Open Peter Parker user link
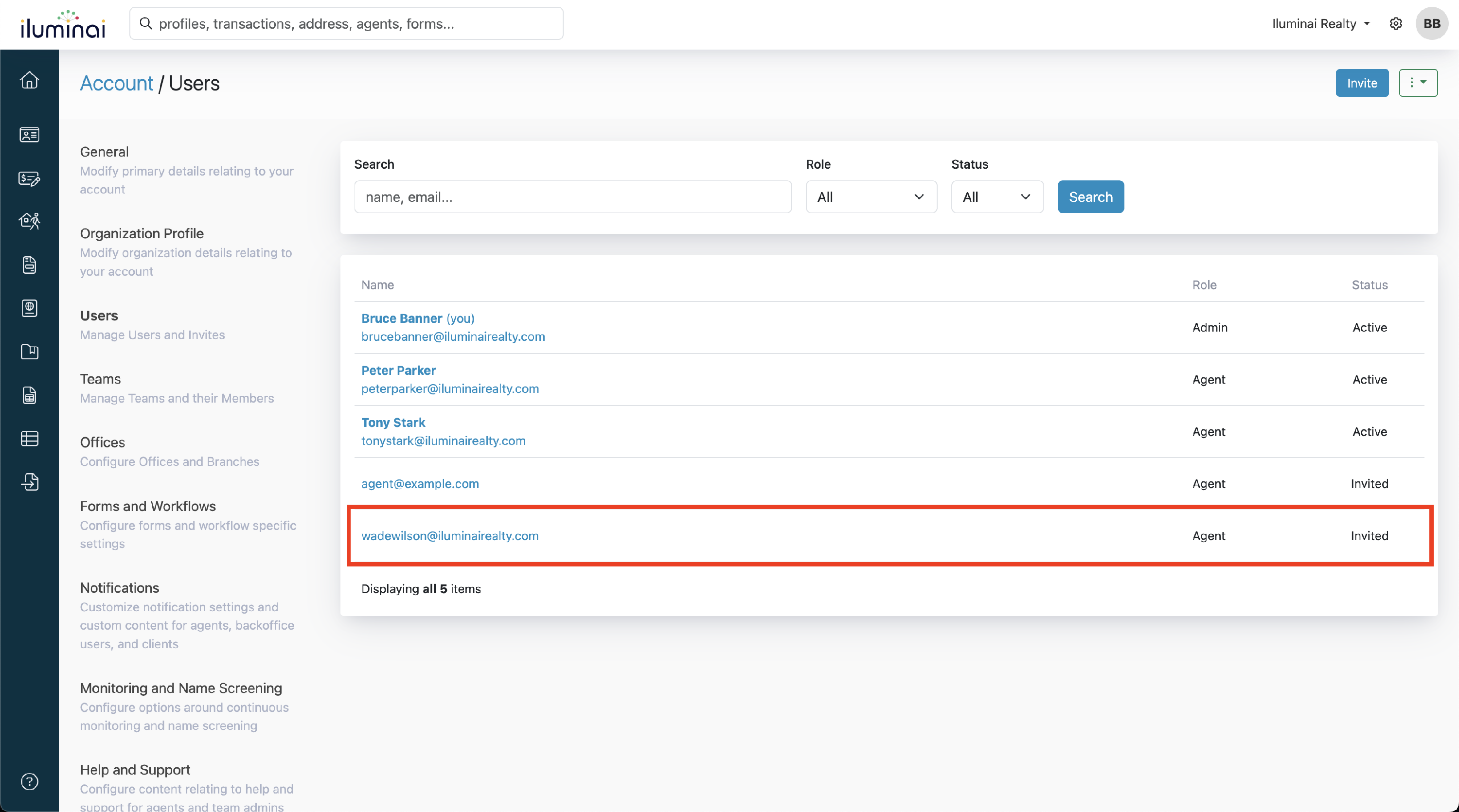 coord(398,371)
